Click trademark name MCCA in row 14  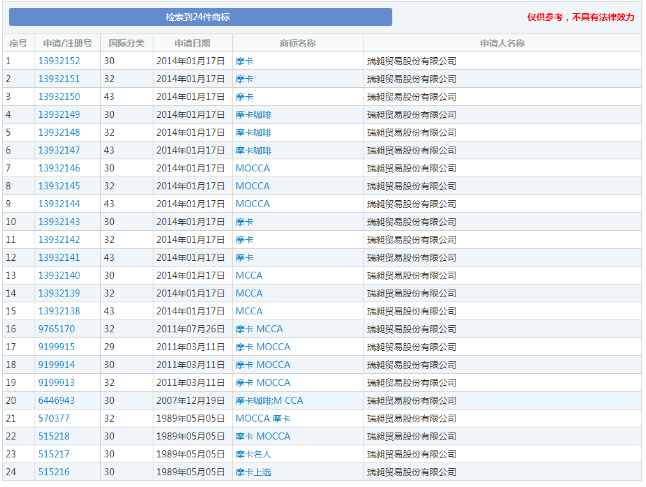click(x=249, y=293)
